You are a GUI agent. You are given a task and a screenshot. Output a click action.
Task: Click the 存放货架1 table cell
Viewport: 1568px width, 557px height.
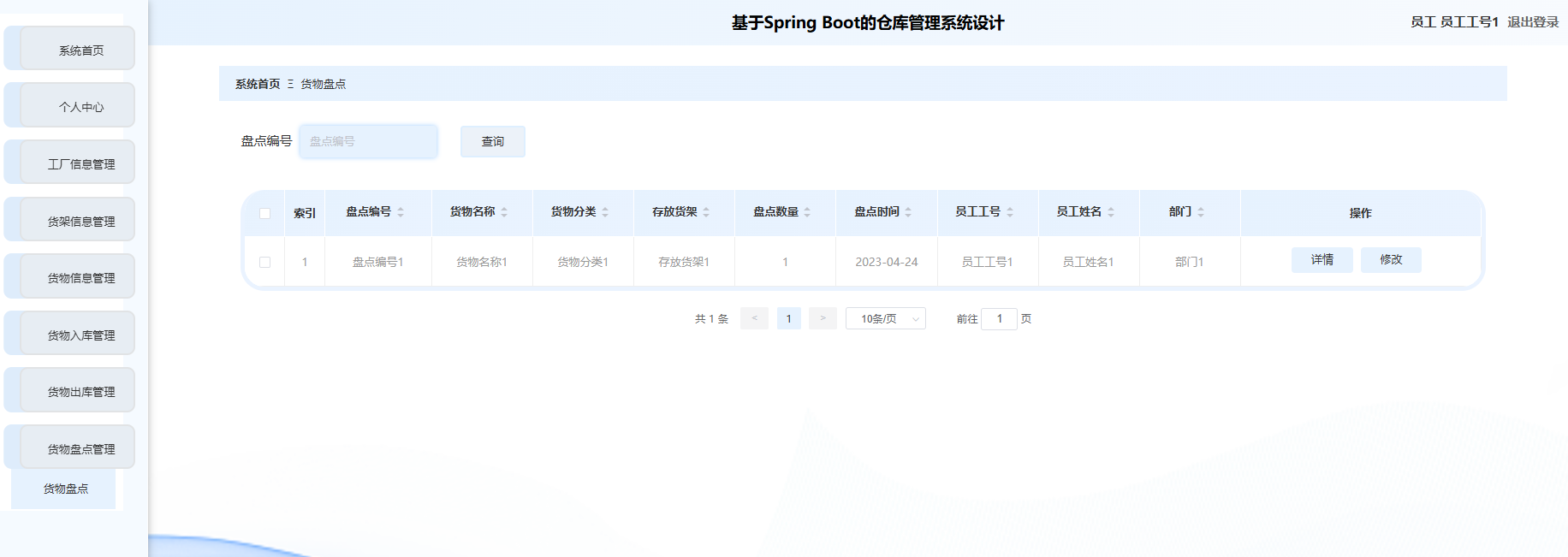coord(684,262)
